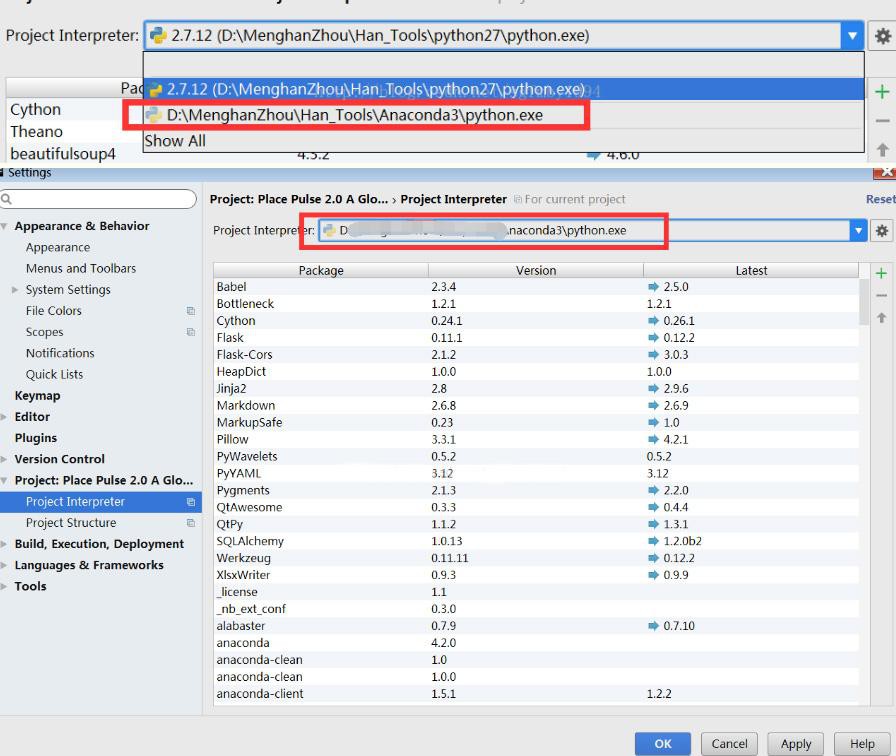Expand Tools settings node
This screenshot has width=896, height=756.
click(4, 586)
